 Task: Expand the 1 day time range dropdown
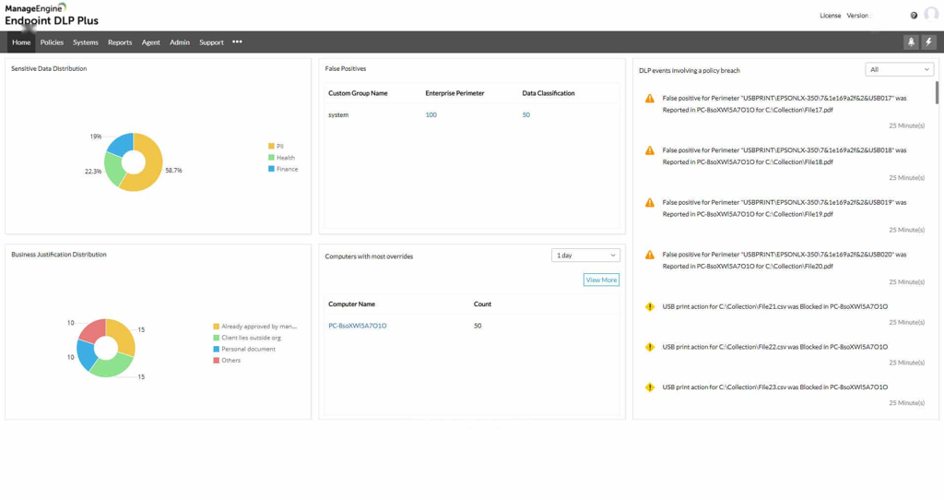coord(585,256)
